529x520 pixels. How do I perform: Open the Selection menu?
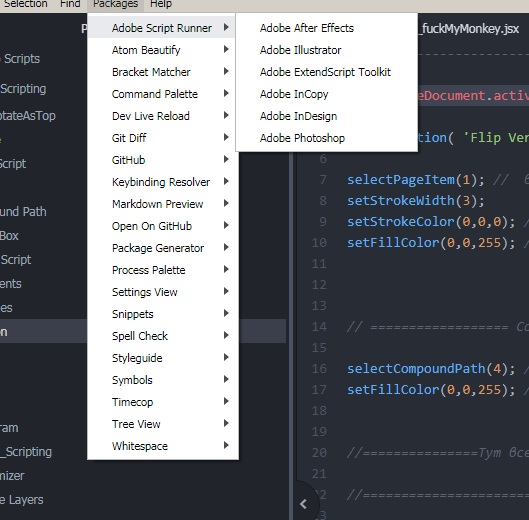(25, 4)
